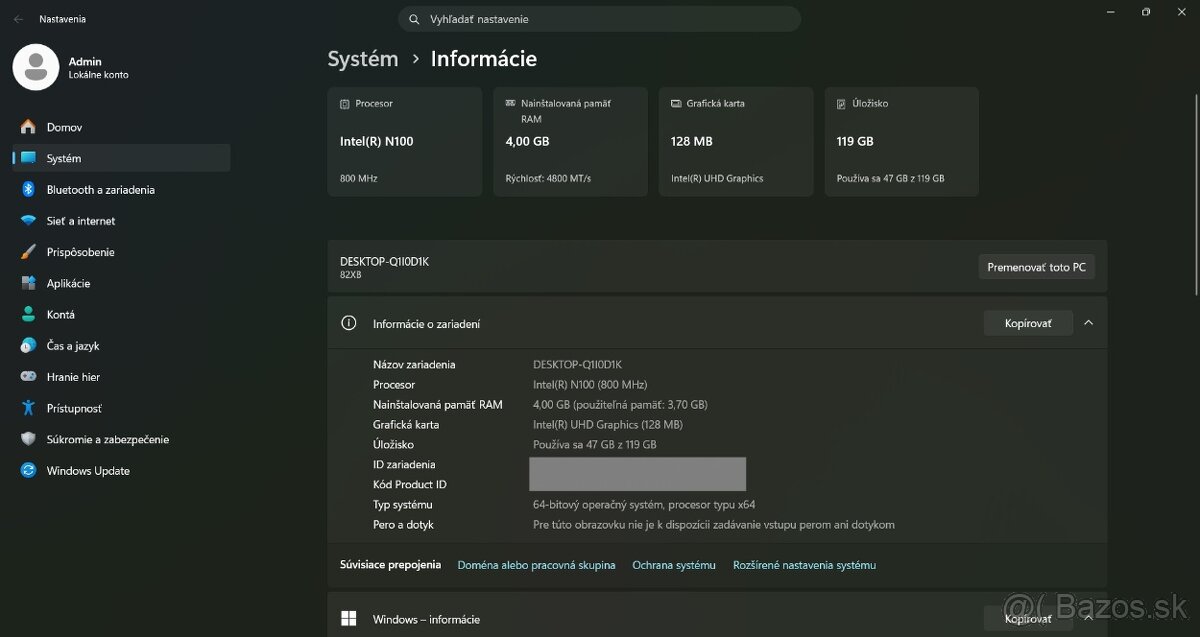Go back using the arrow icon
This screenshot has width=1200, height=637.
coord(18,19)
